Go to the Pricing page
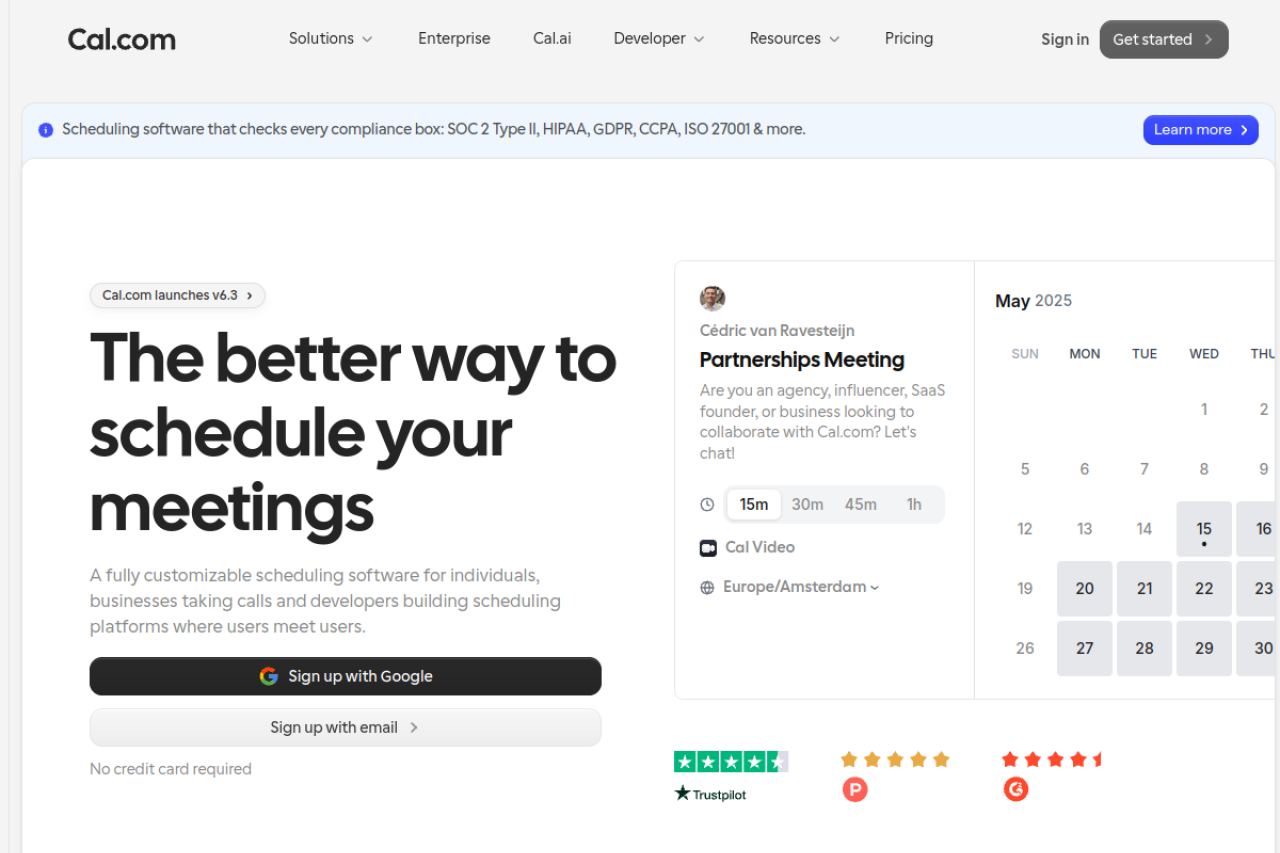Viewport: 1280px width, 853px height. click(x=908, y=39)
